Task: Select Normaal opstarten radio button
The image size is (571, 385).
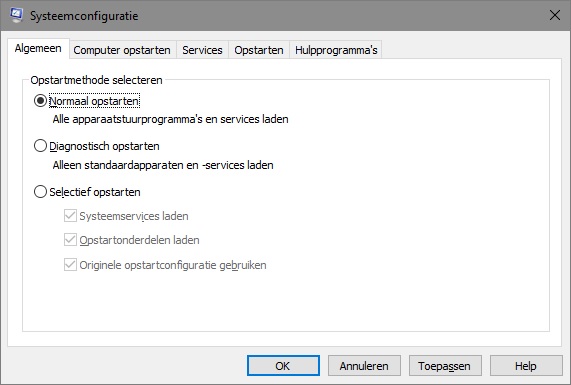Action: click(x=40, y=101)
